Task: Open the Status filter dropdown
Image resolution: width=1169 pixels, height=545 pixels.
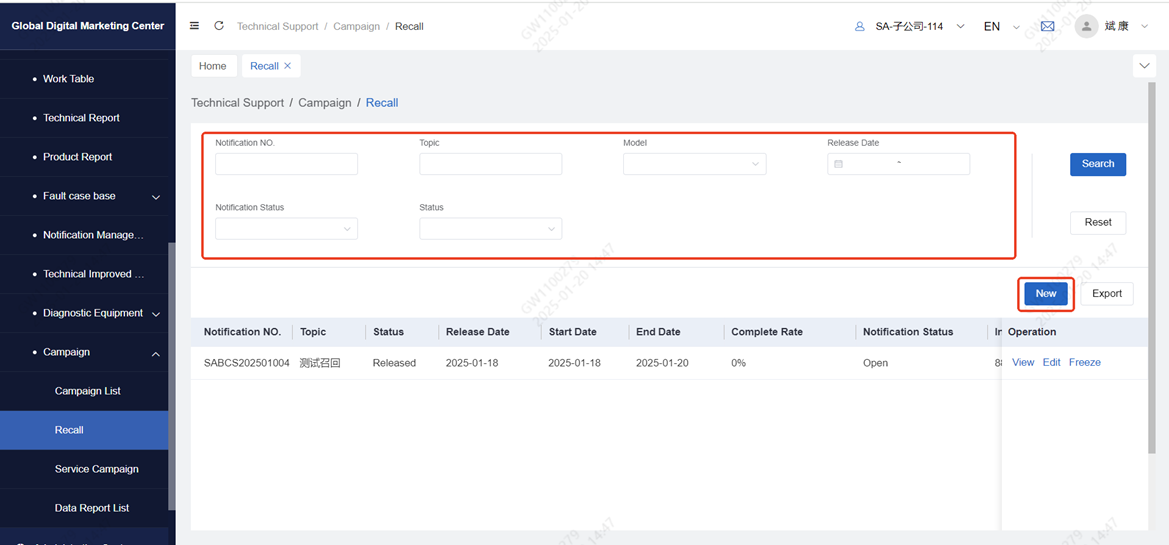Action: pyautogui.click(x=490, y=229)
